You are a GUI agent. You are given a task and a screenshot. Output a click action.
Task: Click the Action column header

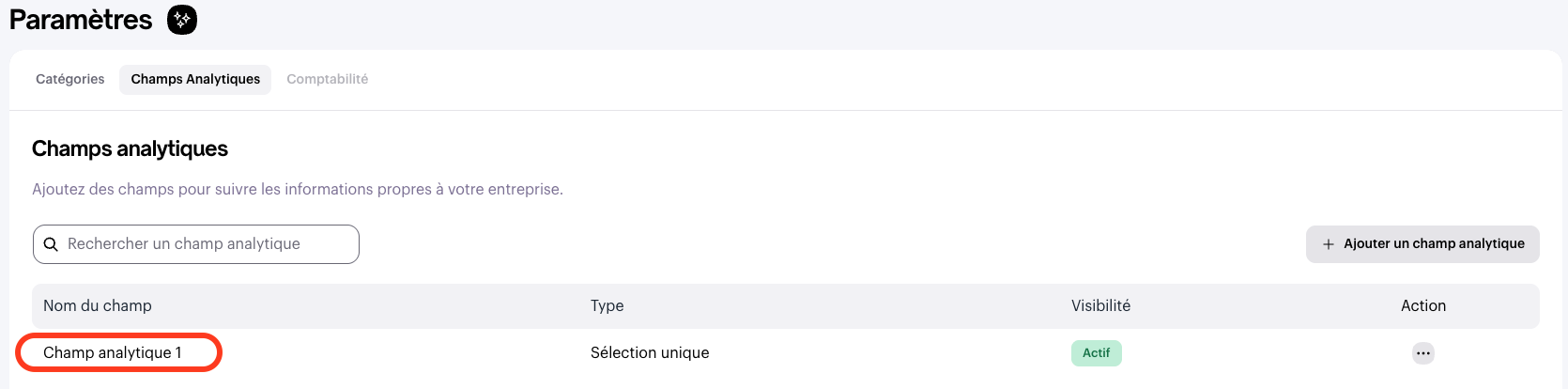[x=1422, y=306]
